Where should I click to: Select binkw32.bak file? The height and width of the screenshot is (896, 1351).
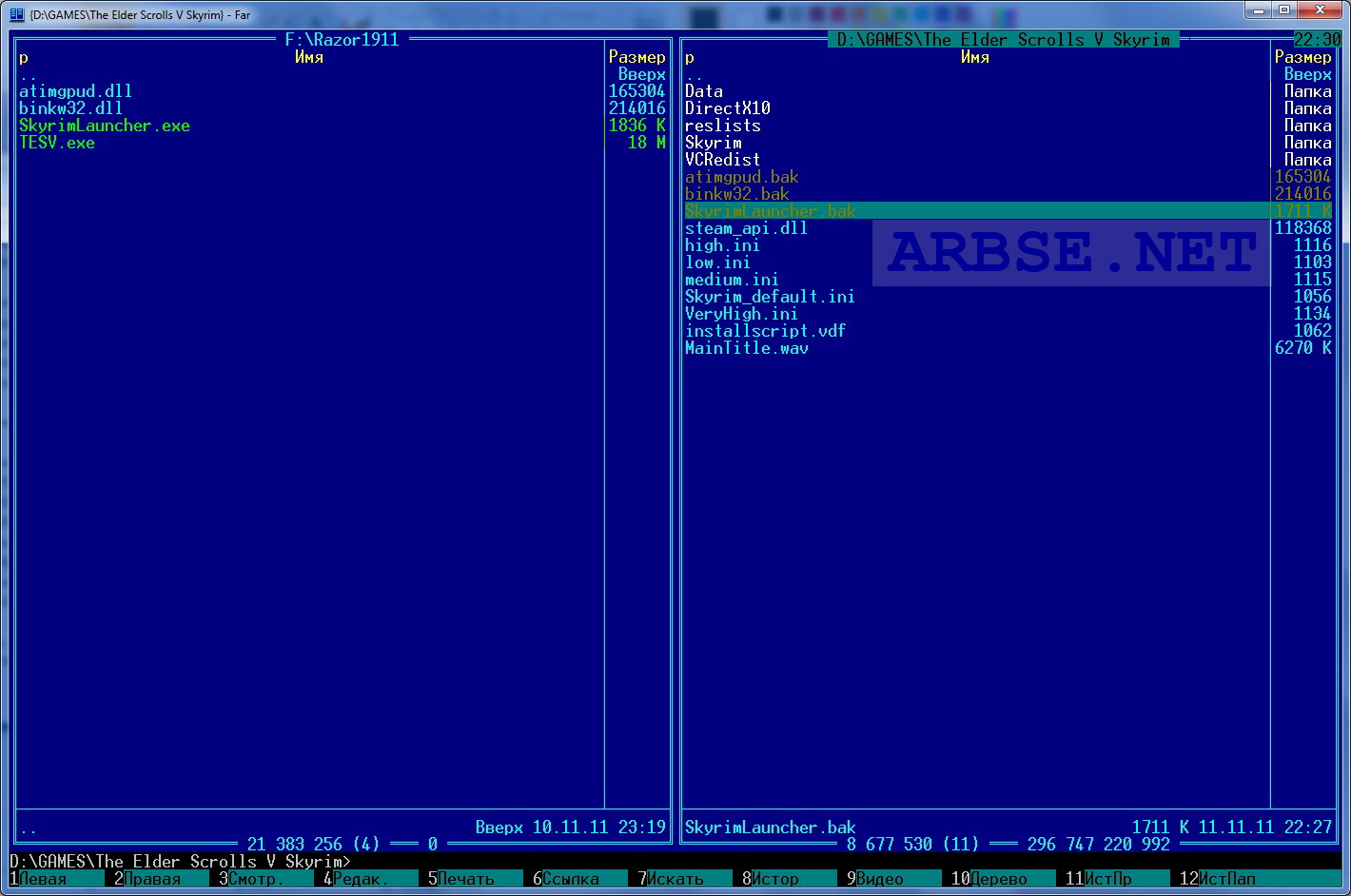coord(737,194)
